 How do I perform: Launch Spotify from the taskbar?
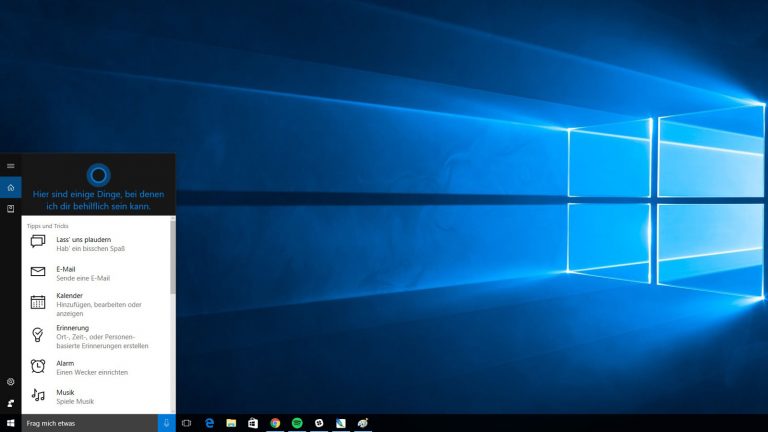pos(297,424)
